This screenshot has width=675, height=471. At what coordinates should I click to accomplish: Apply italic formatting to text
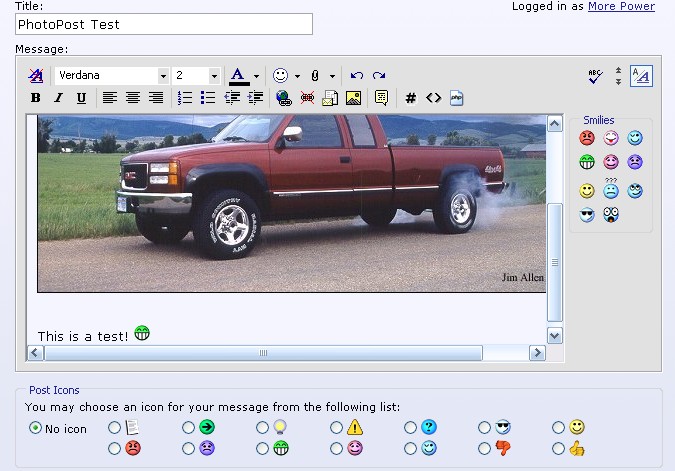click(58, 98)
